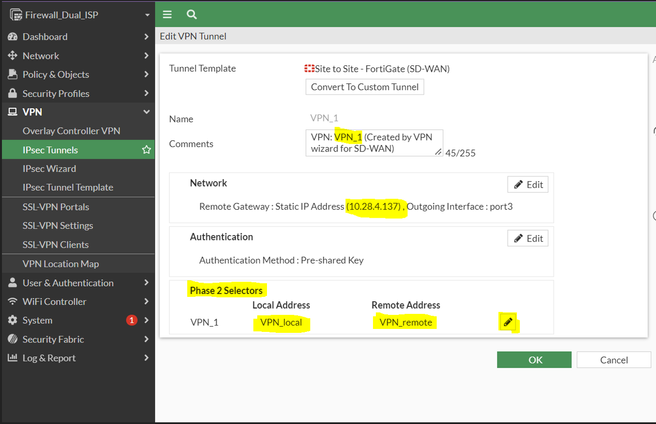Click the hamburger menu toggle icon
Image resolution: width=656 pixels, height=424 pixels.
167,15
